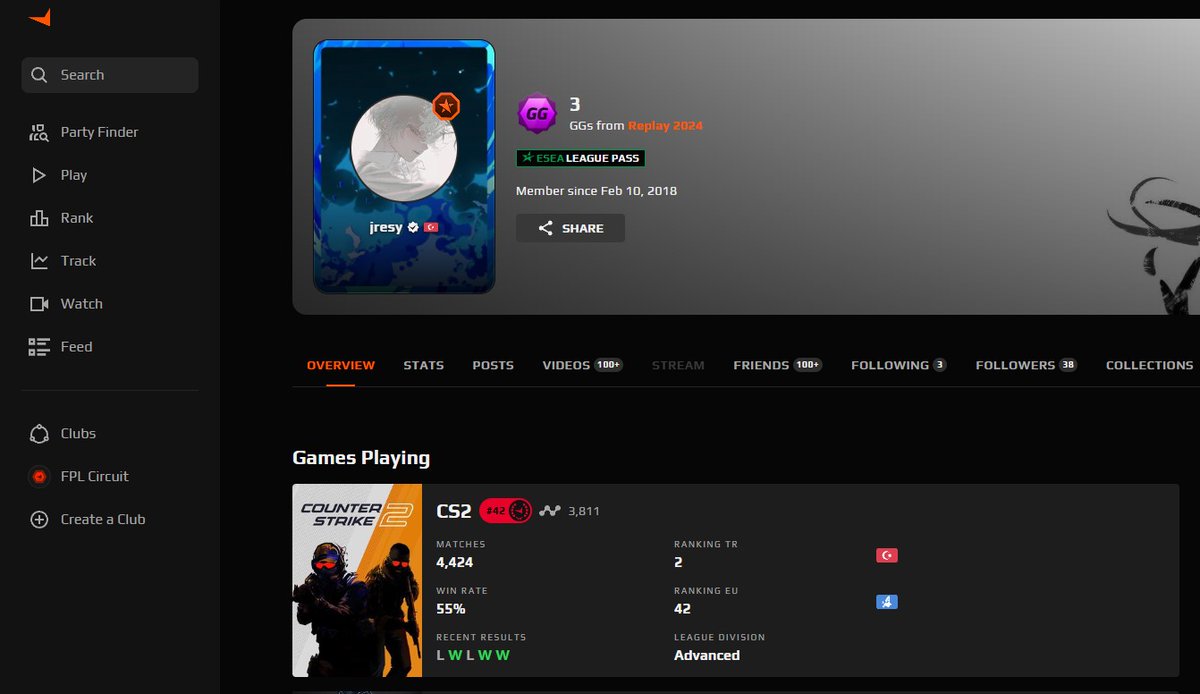
Task: Click the 4,424 matches value
Action: coord(455,563)
